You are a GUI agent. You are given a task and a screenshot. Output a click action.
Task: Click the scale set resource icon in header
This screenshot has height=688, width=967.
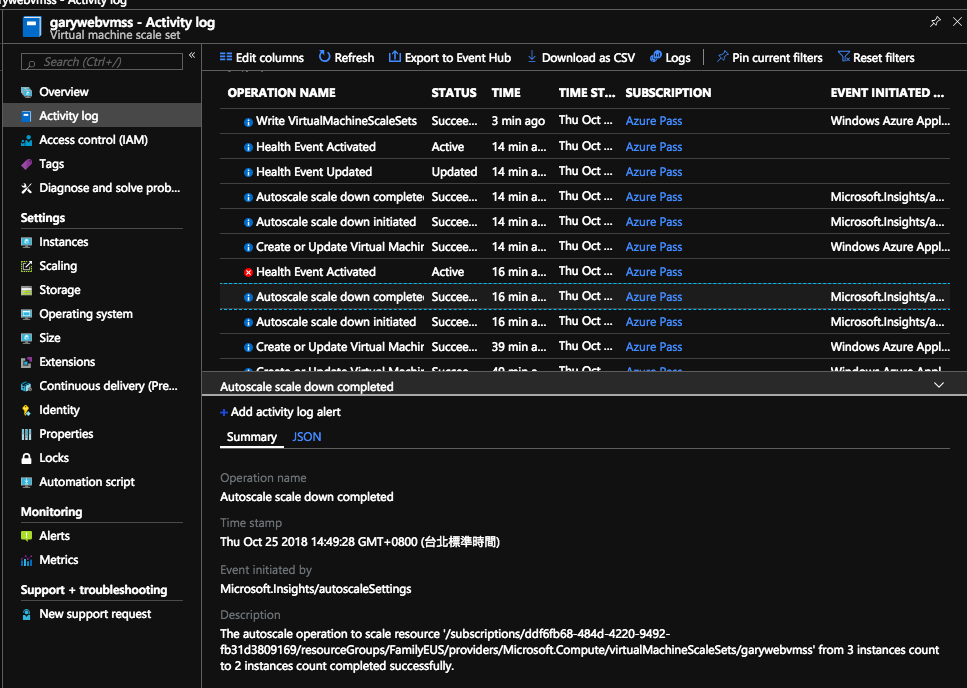click(32, 27)
